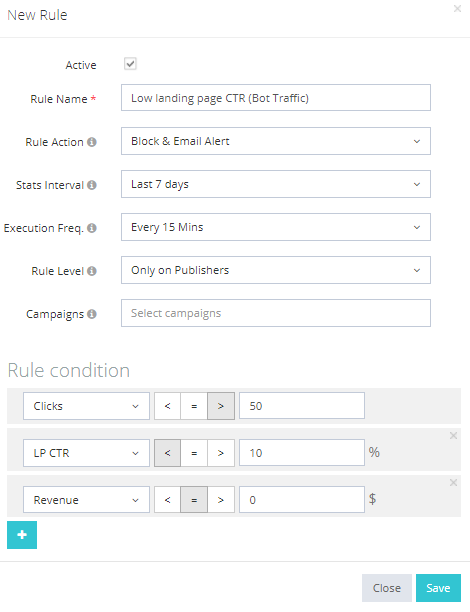Toggle the Active checkbox
Viewport: 470px width, 612px height.
point(130,64)
